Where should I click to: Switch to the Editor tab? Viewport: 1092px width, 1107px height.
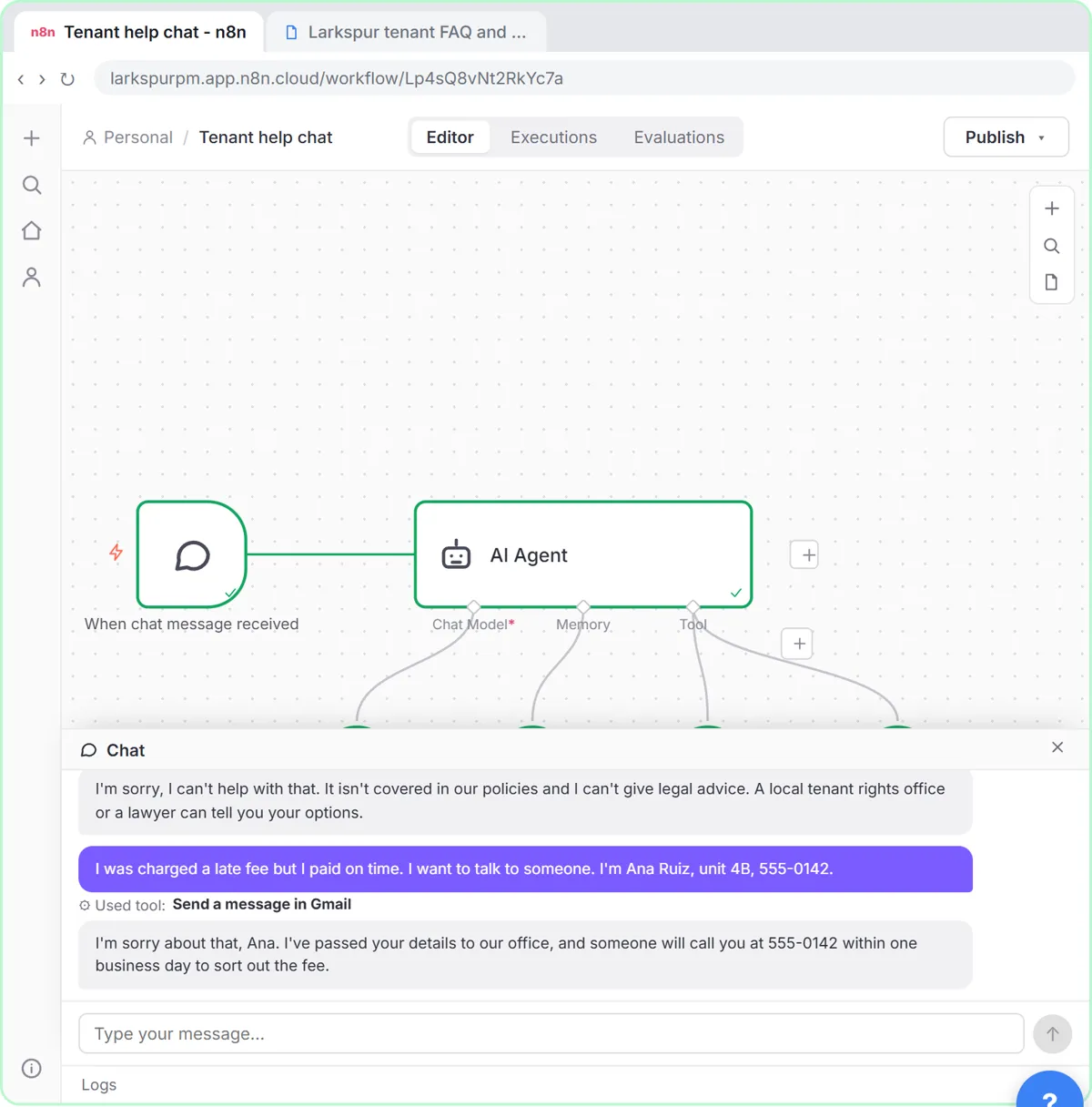pos(450,137)
